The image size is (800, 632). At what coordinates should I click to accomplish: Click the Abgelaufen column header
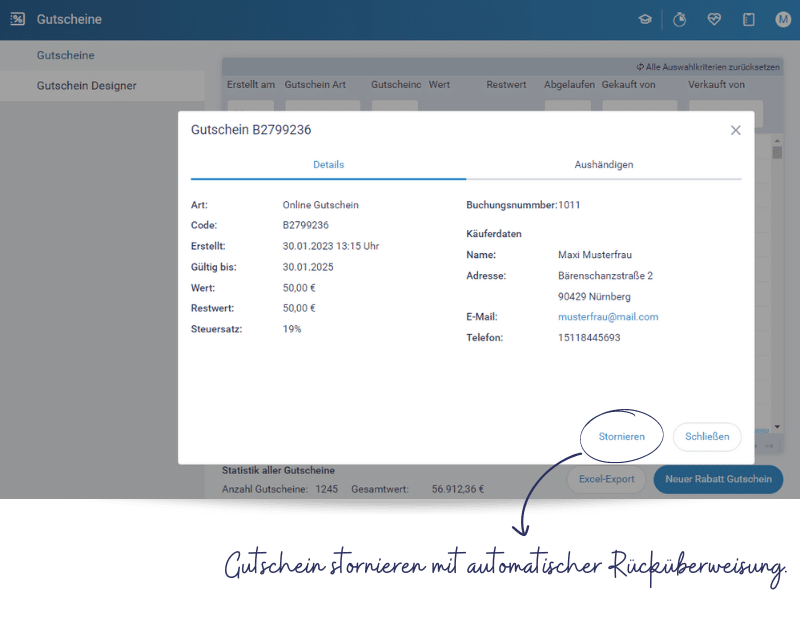(569, 85)
